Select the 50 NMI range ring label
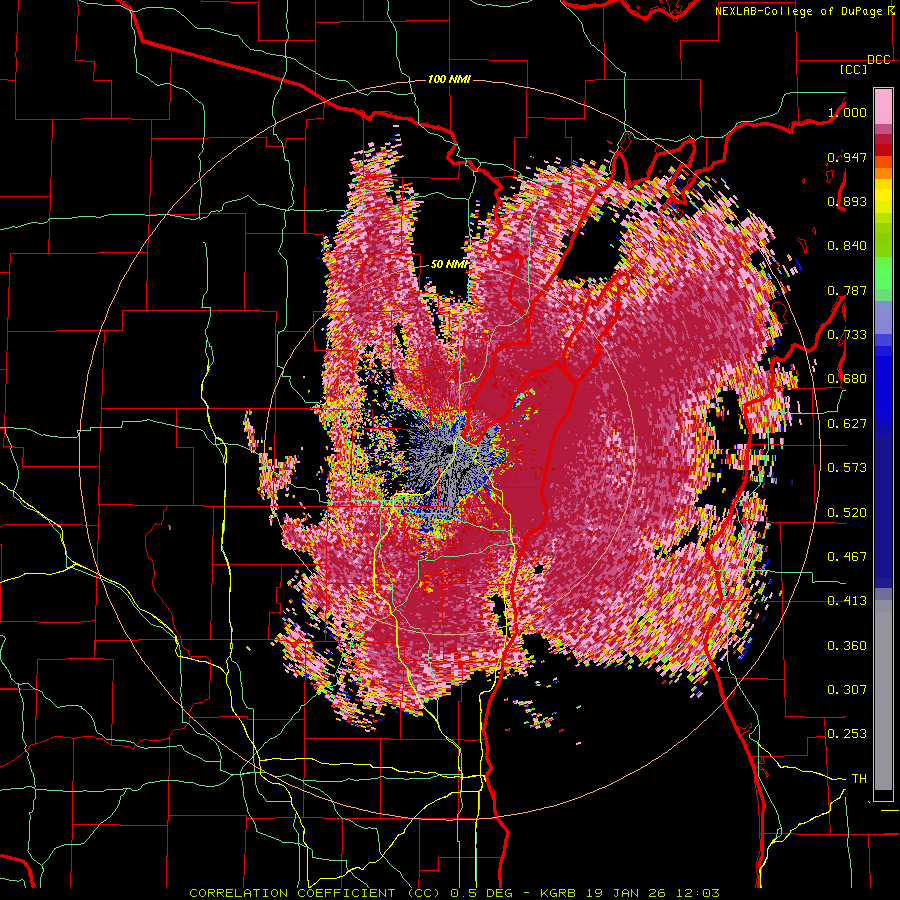The width and height of the screenshot is (900, 900). tap(449, 264)
